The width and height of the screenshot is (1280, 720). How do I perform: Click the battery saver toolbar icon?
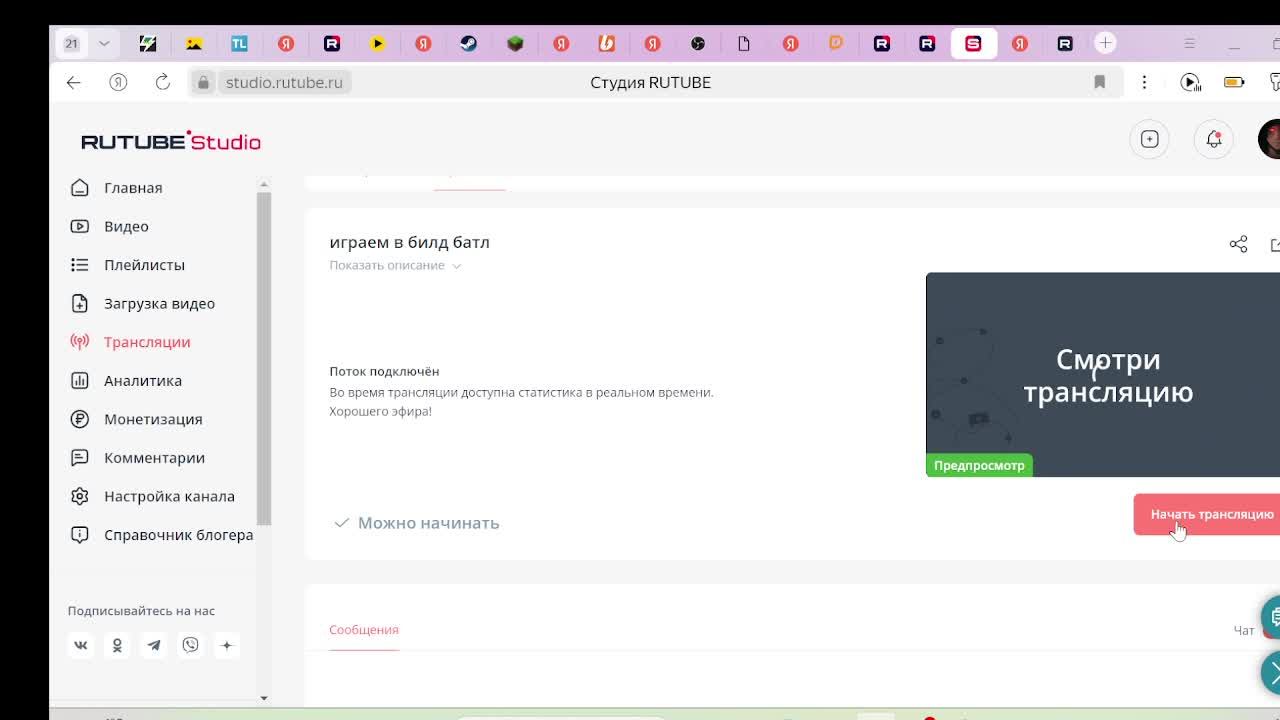pos(1234,82)
